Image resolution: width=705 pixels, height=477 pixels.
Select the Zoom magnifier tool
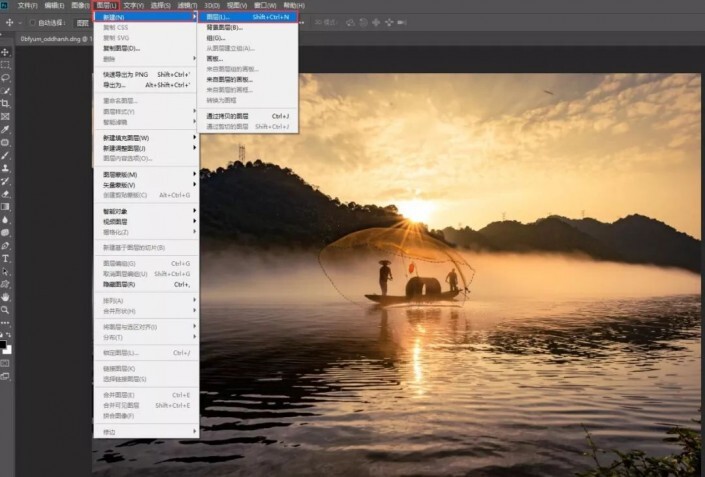tap(6, 310)
